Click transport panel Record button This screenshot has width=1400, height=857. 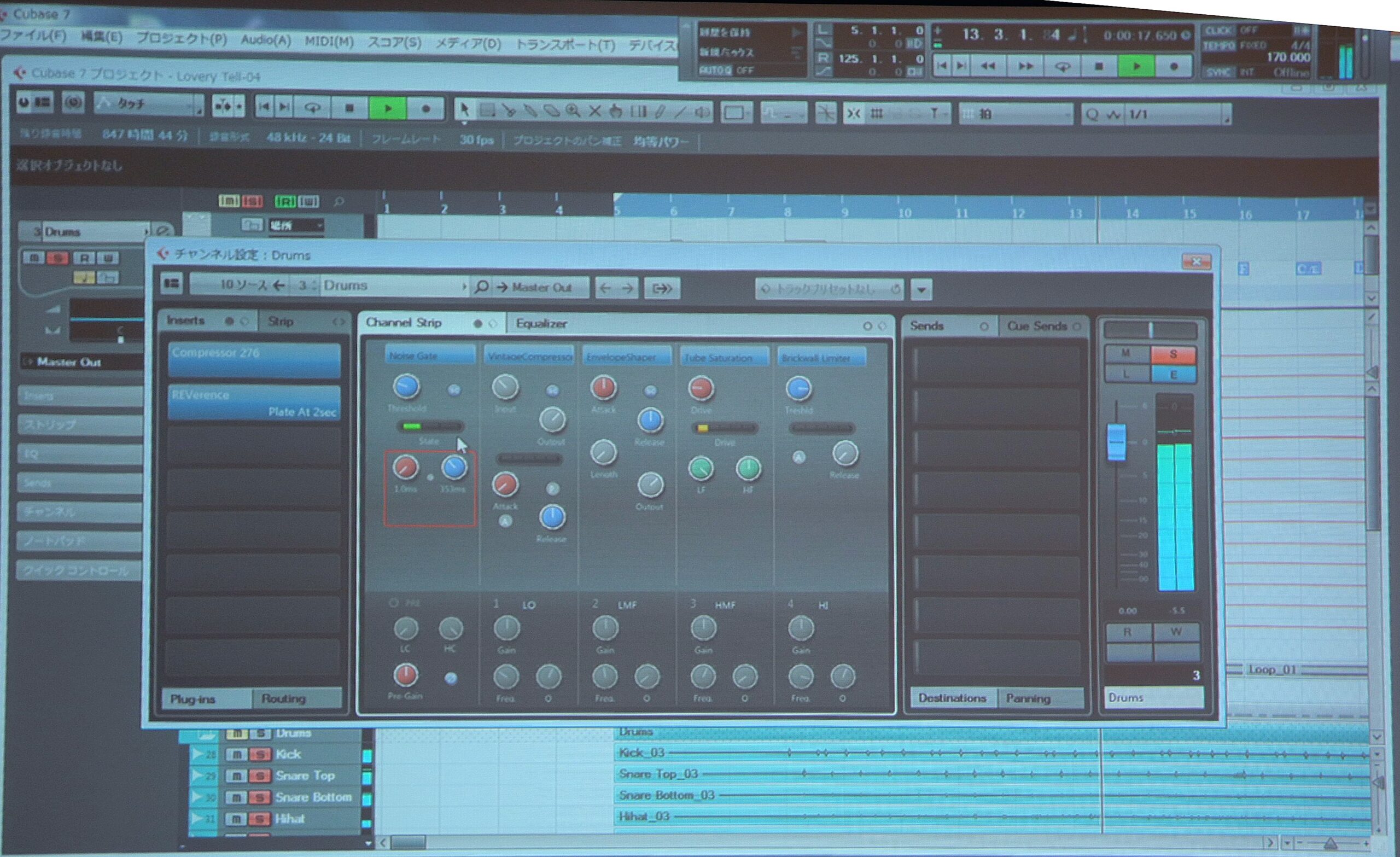coord(1174,67)
